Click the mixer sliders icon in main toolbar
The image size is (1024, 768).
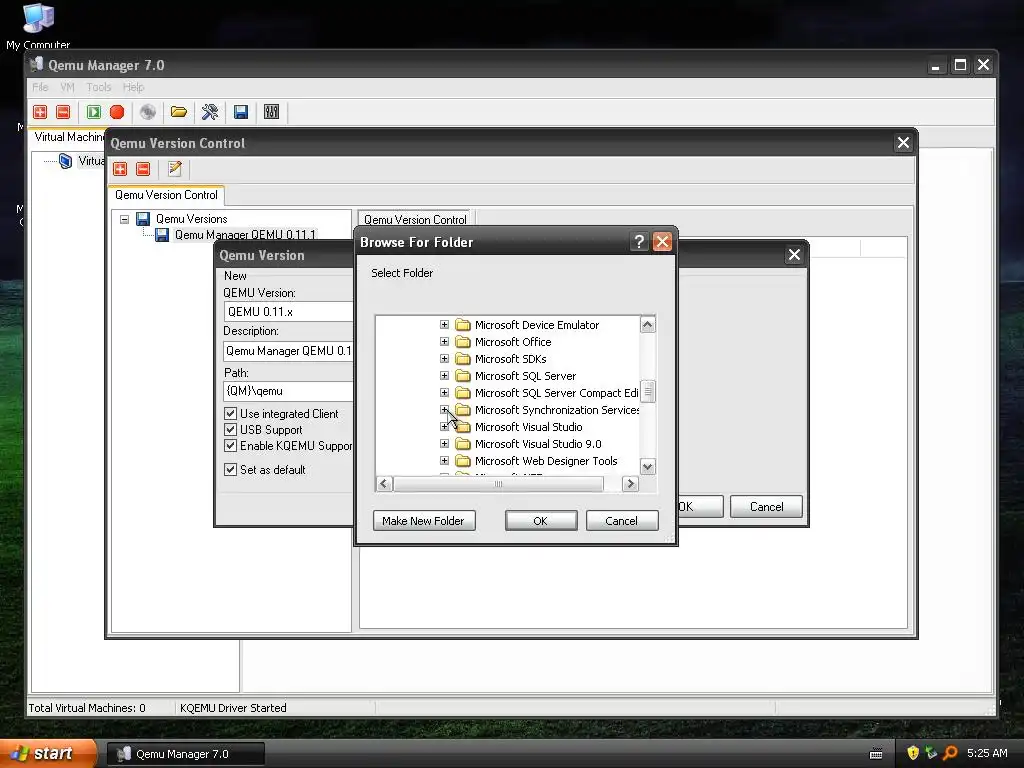[x=272, y=112]
